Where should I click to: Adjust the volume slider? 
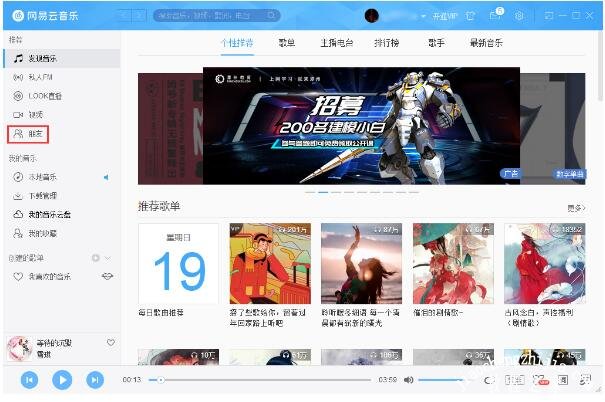(441, 380)
